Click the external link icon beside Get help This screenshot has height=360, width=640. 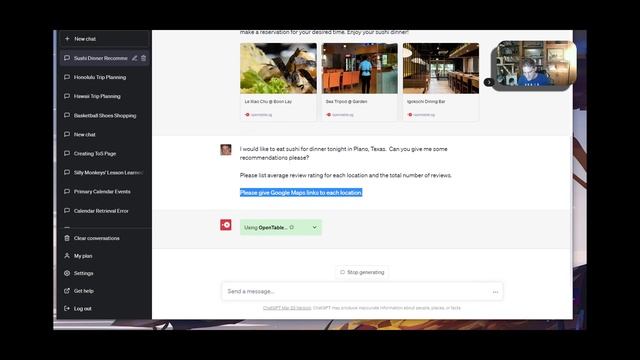67,291
